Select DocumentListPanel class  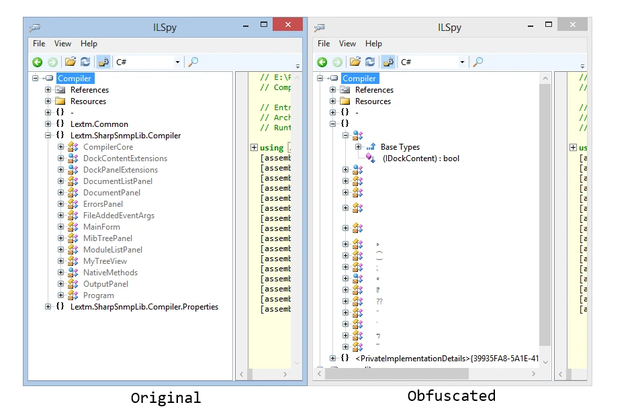click(118, 181)
